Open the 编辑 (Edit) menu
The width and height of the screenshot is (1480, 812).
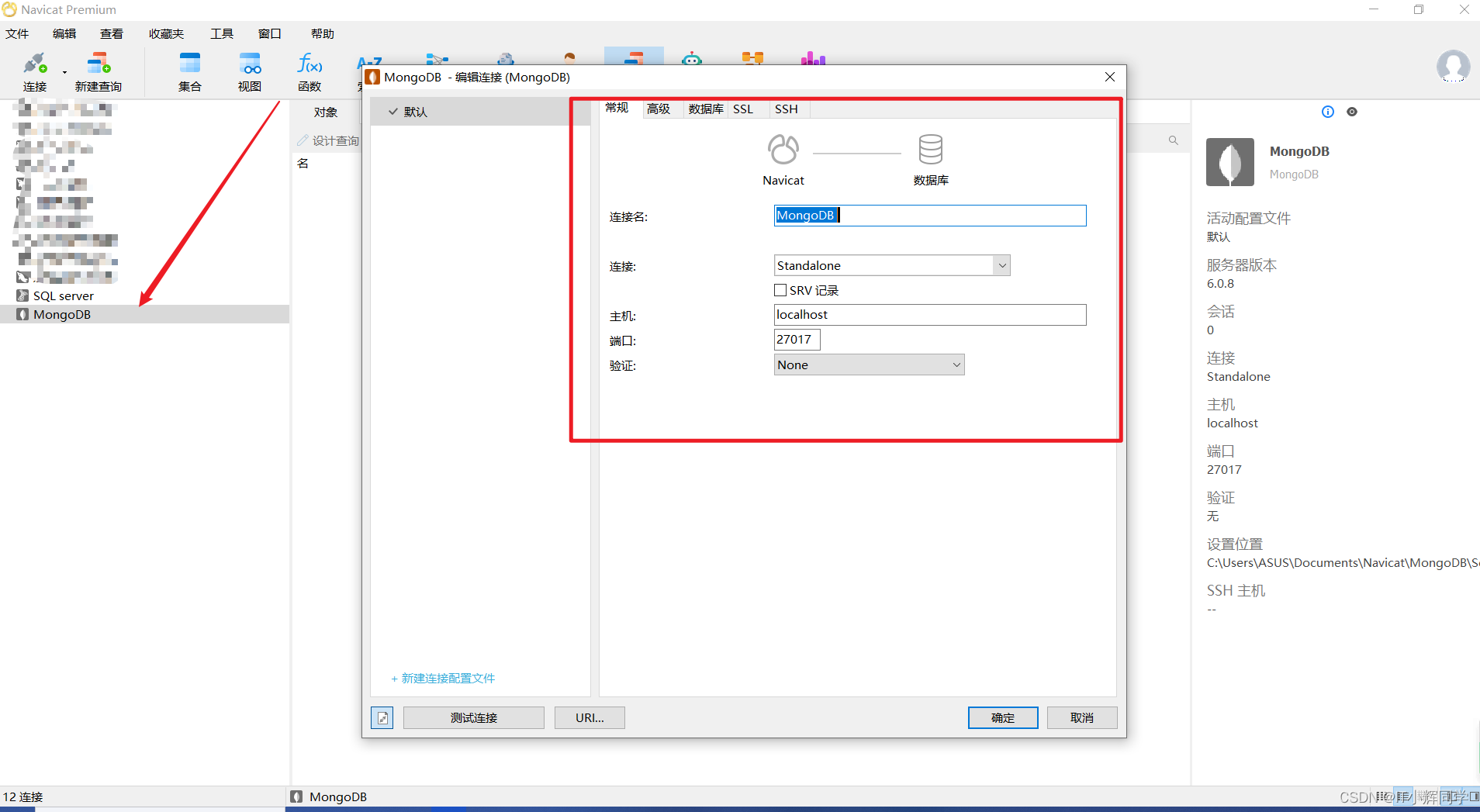tap(64, 33)
